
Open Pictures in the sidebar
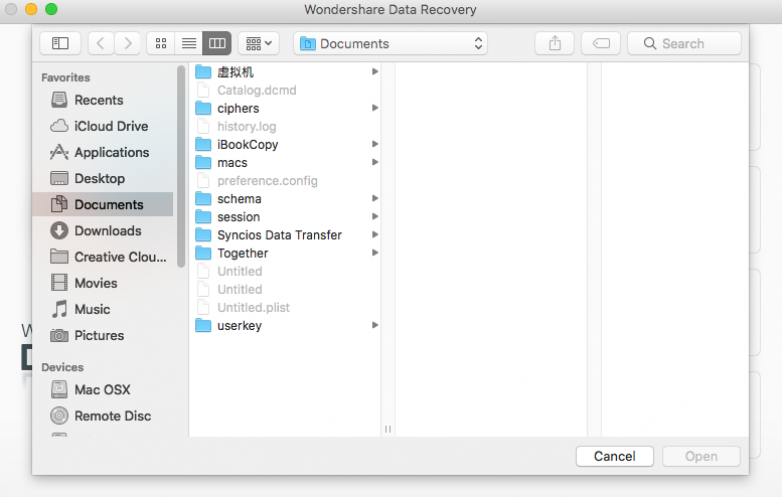pyautogui.click(x=105, y=335)
